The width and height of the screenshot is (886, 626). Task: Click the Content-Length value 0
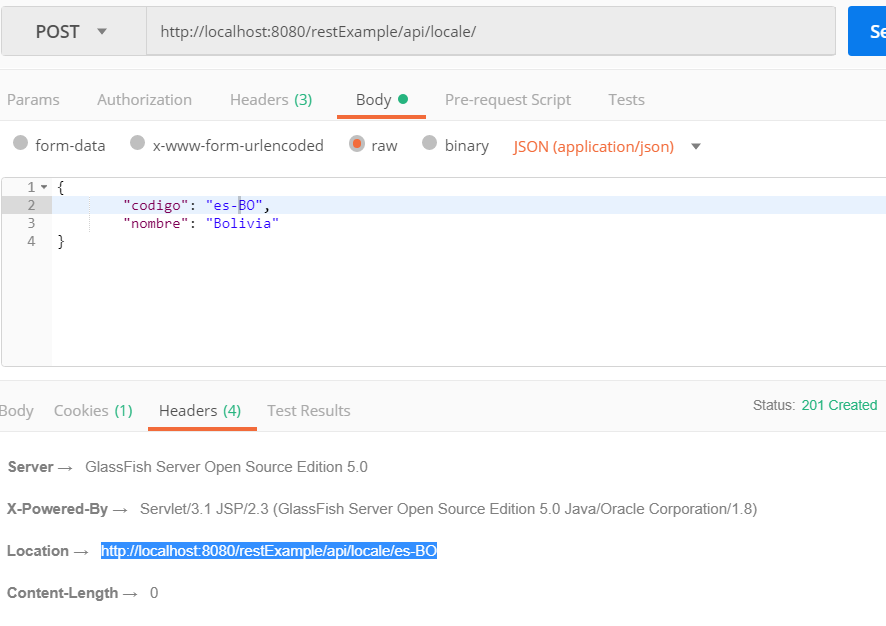[154, 593]
